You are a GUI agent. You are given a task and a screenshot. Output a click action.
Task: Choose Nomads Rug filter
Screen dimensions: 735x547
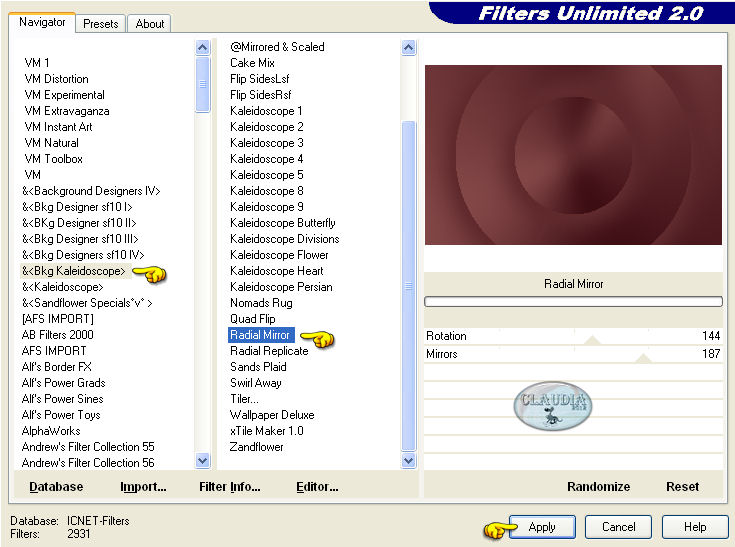(261, 303)
